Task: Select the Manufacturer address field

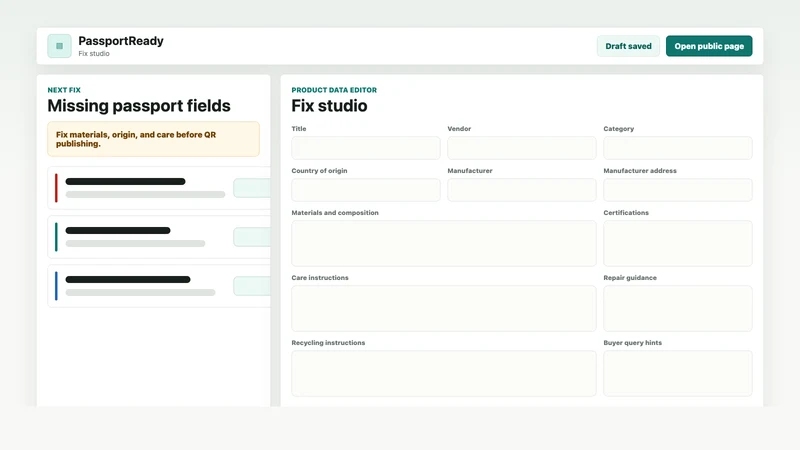Action: point(678,190)
